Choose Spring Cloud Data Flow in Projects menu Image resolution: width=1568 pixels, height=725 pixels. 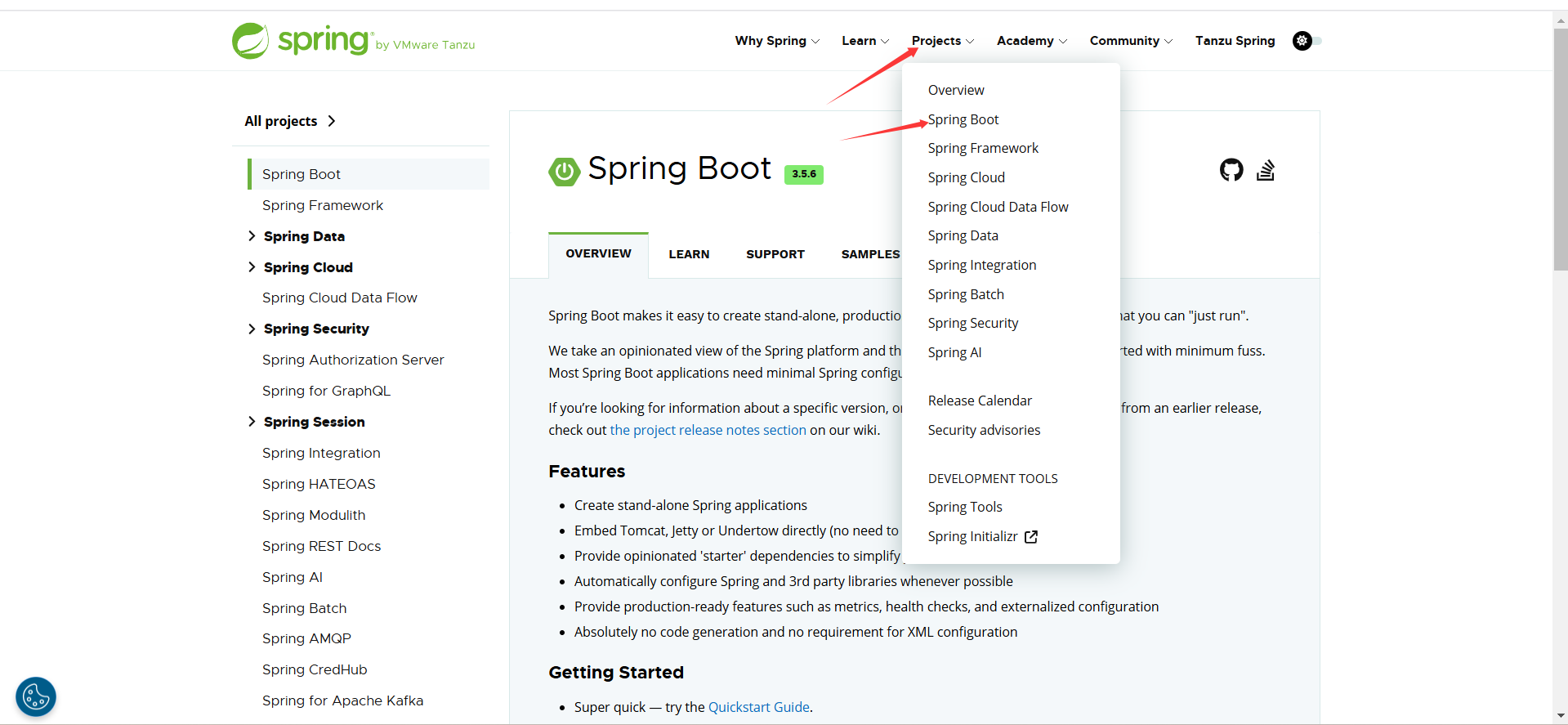click(998, 207)
